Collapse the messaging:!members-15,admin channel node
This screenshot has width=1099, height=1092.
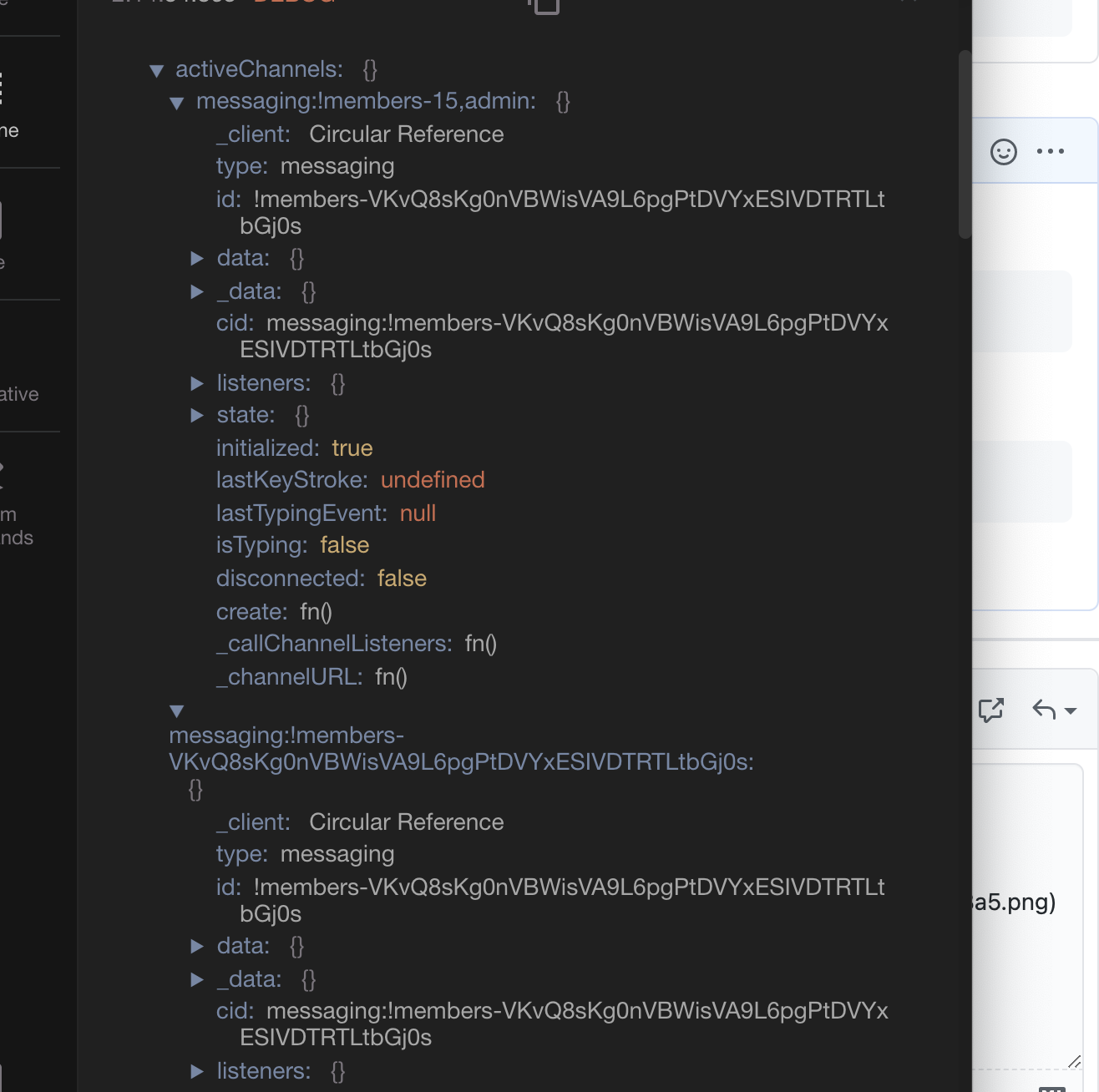tap(177, 103)
